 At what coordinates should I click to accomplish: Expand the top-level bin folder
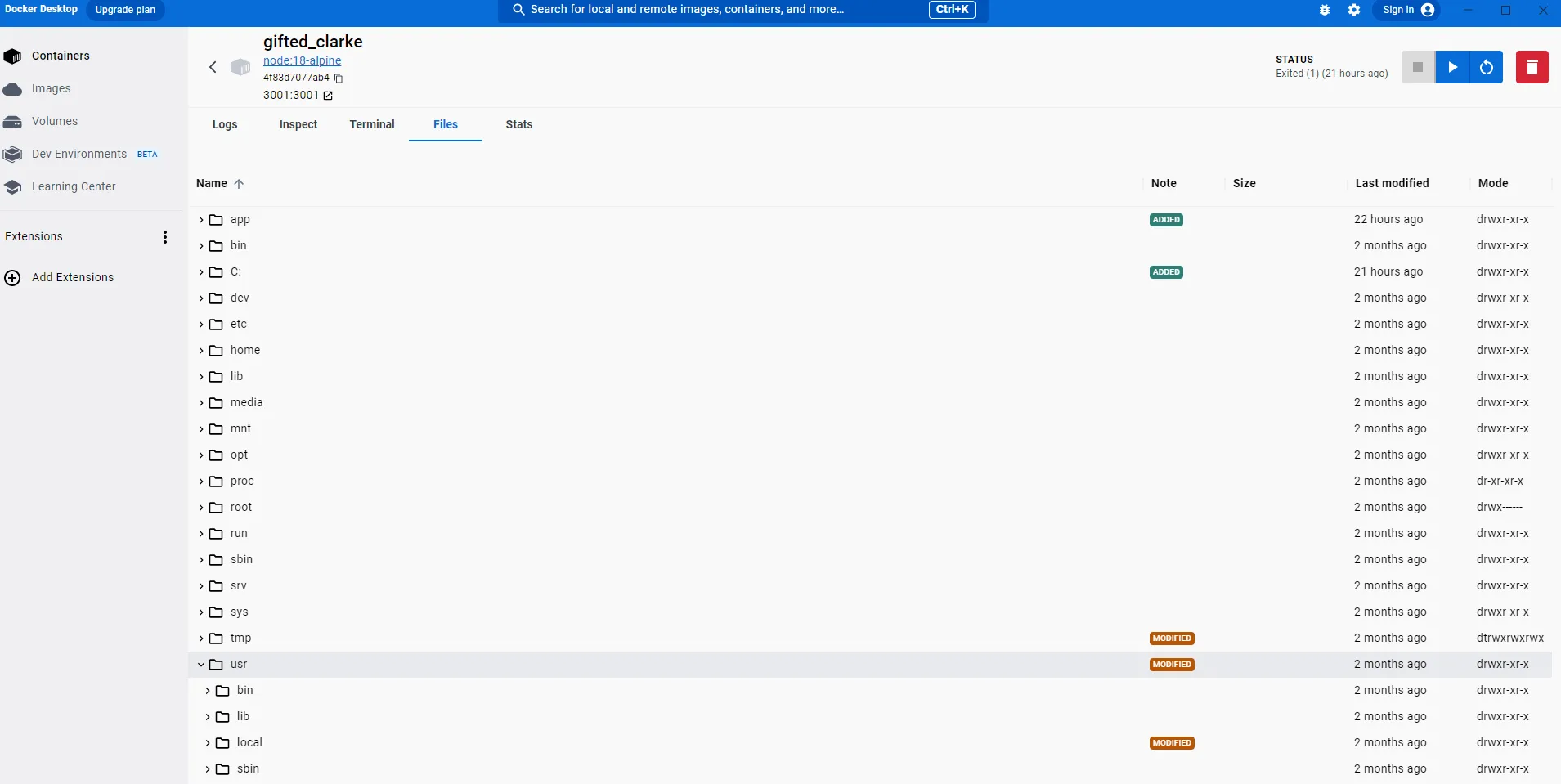point(201,246)
